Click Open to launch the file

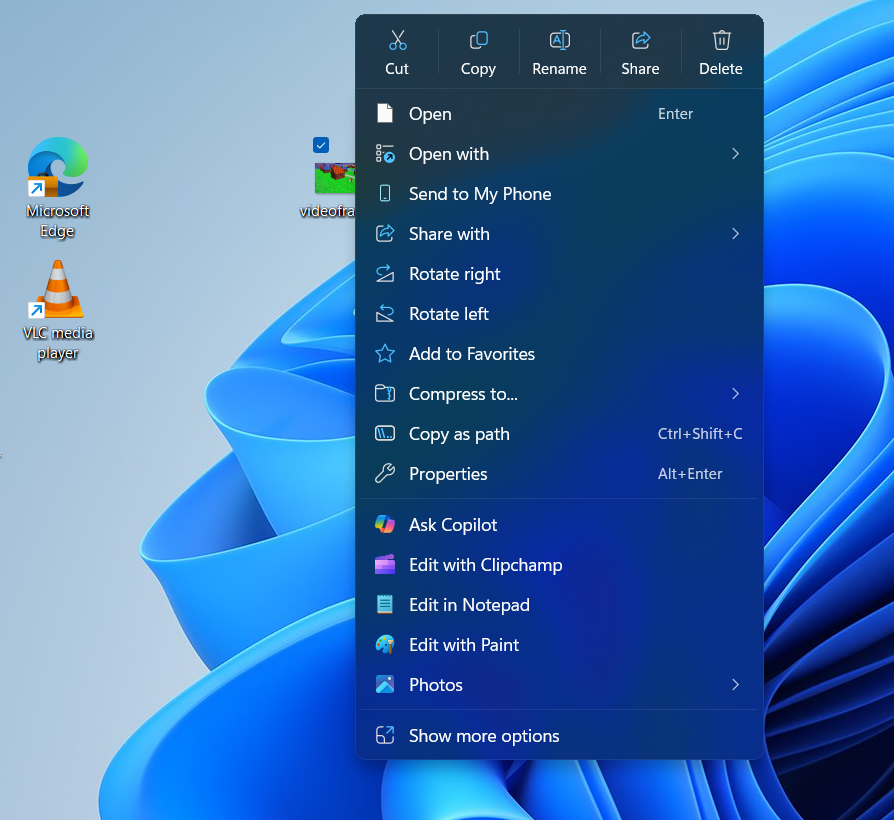click(x=431, y=113)
